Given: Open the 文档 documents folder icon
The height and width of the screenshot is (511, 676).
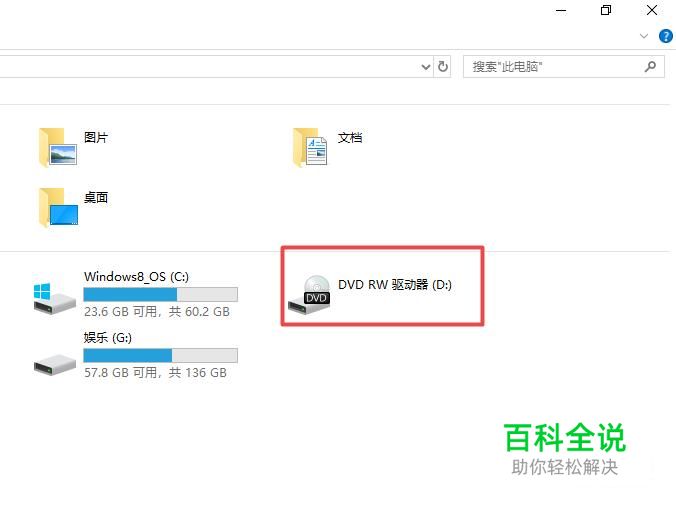Looking at the screenshot, I should (x=310, y=147).
